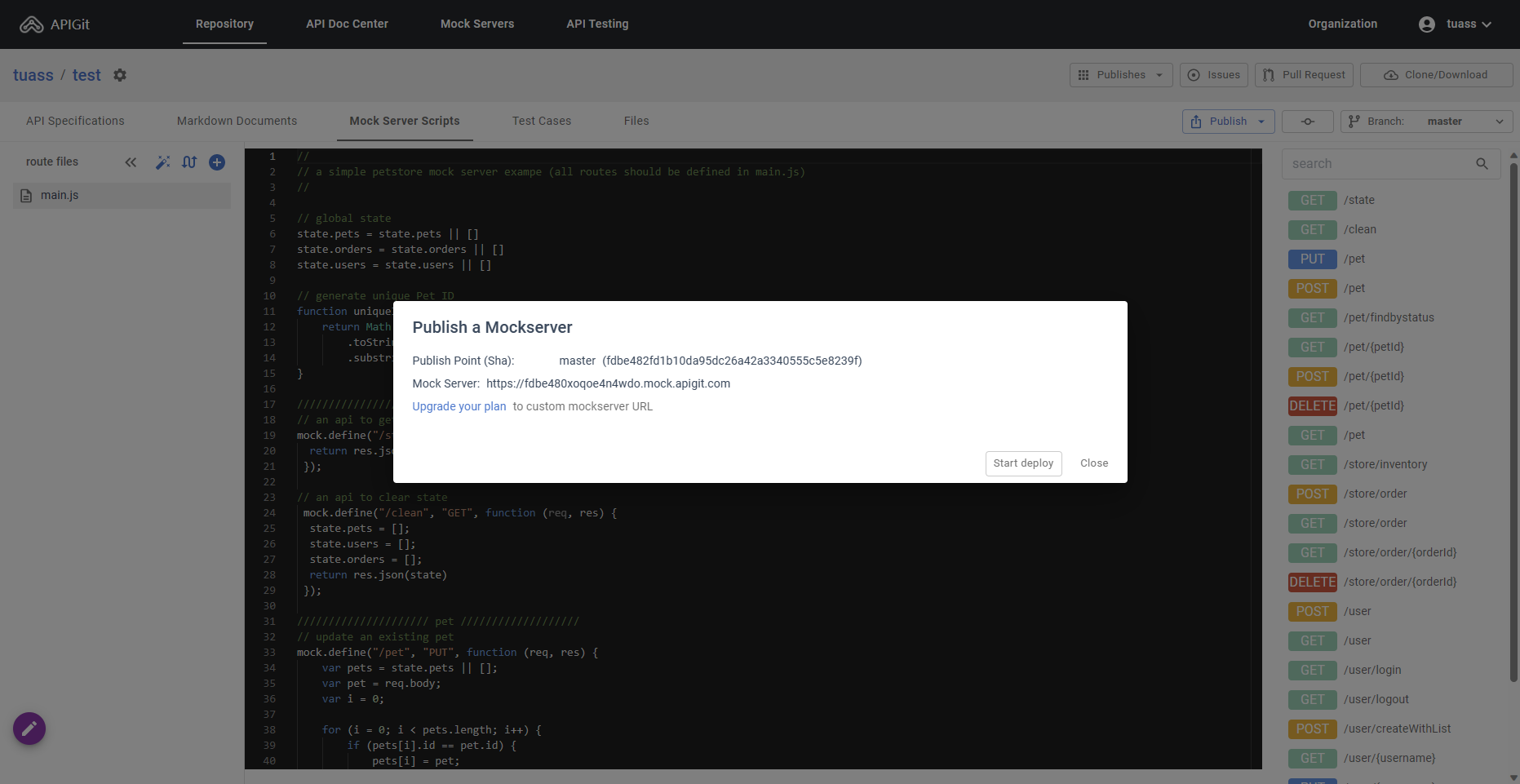Open API Doc Center
The image size is (1520, 784).
[x=347, y=24]
